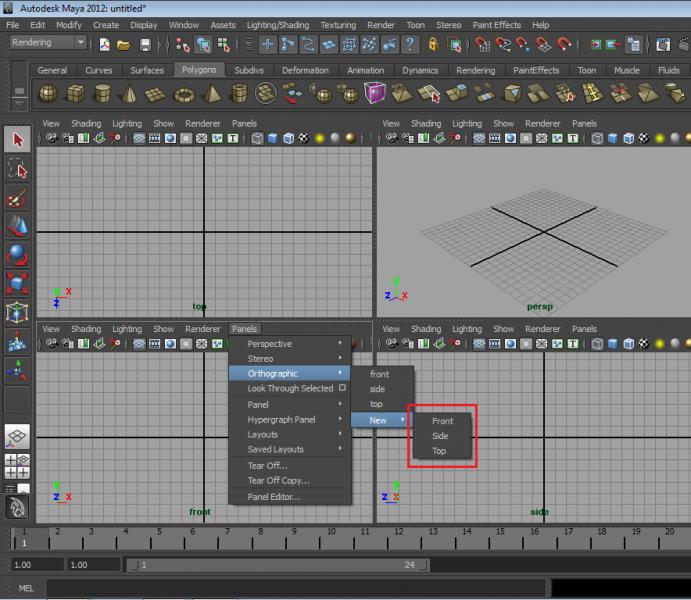Click the question mark help icon

tap(410, 44)
